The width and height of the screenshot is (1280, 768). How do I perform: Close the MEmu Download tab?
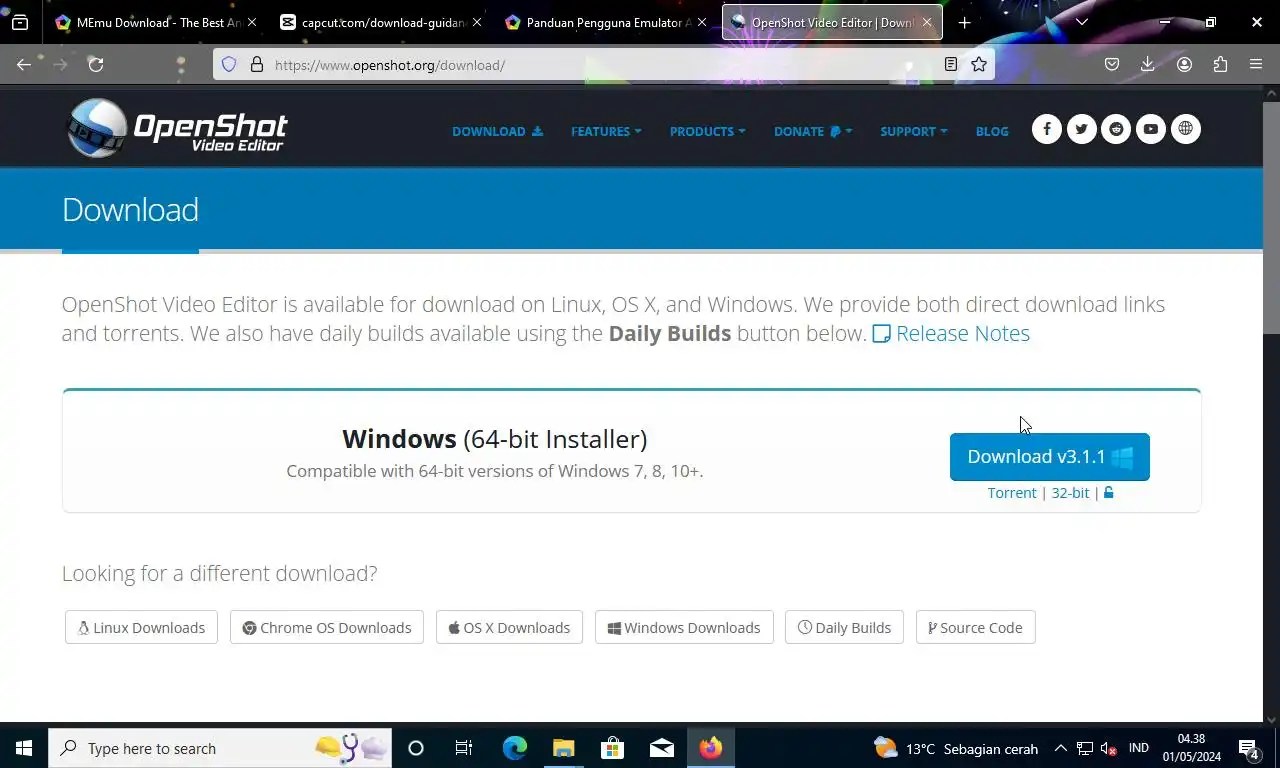point(251,22)
